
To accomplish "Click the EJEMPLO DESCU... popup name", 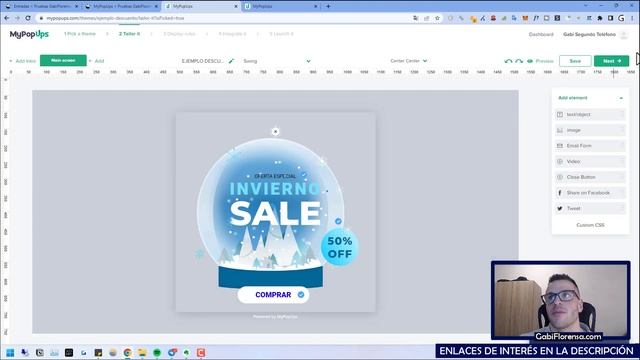I will [x=202, y=61].
